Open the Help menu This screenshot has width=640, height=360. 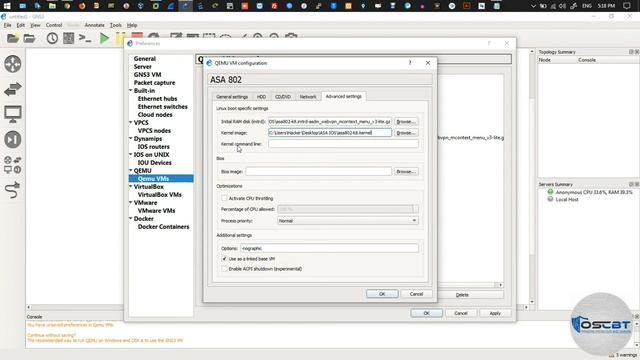pyautogui.click(x=132, y=25)
